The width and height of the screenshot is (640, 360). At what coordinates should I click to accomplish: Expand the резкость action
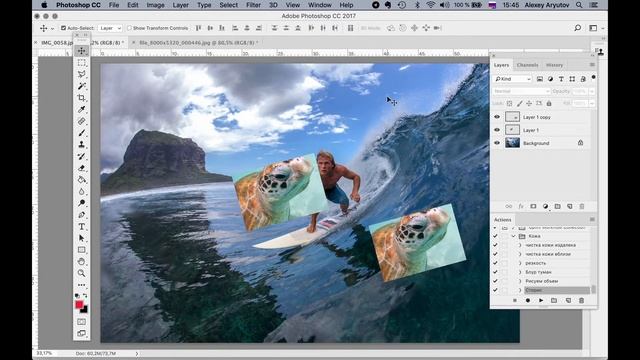(520, 263)
